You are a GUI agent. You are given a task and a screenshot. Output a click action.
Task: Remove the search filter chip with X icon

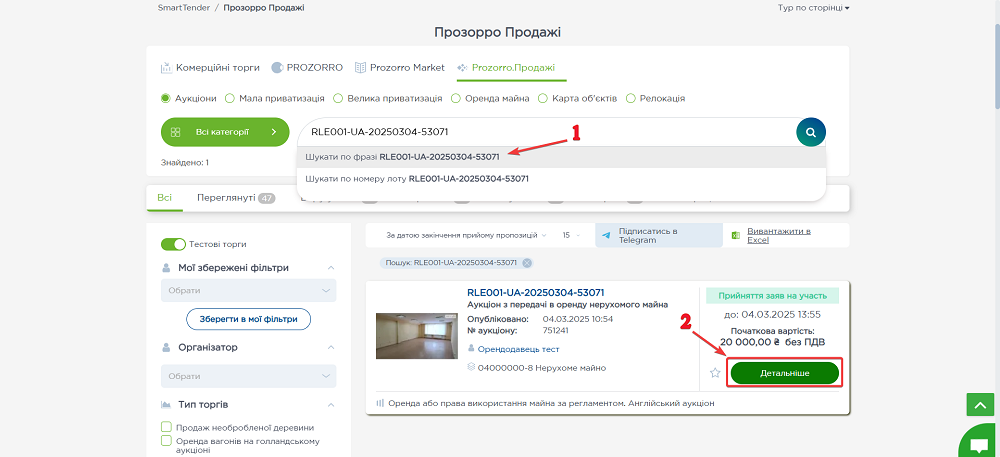[527, 263]
